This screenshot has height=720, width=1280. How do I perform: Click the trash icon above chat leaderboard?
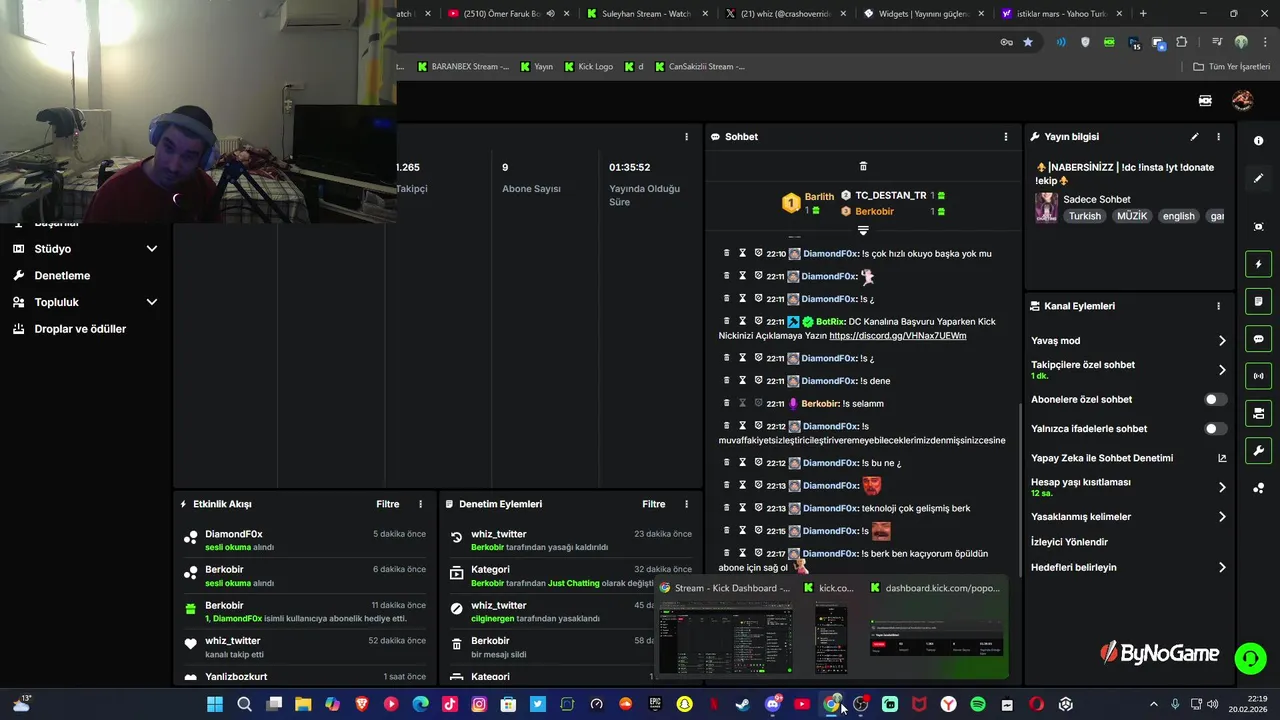pos(863,166)
